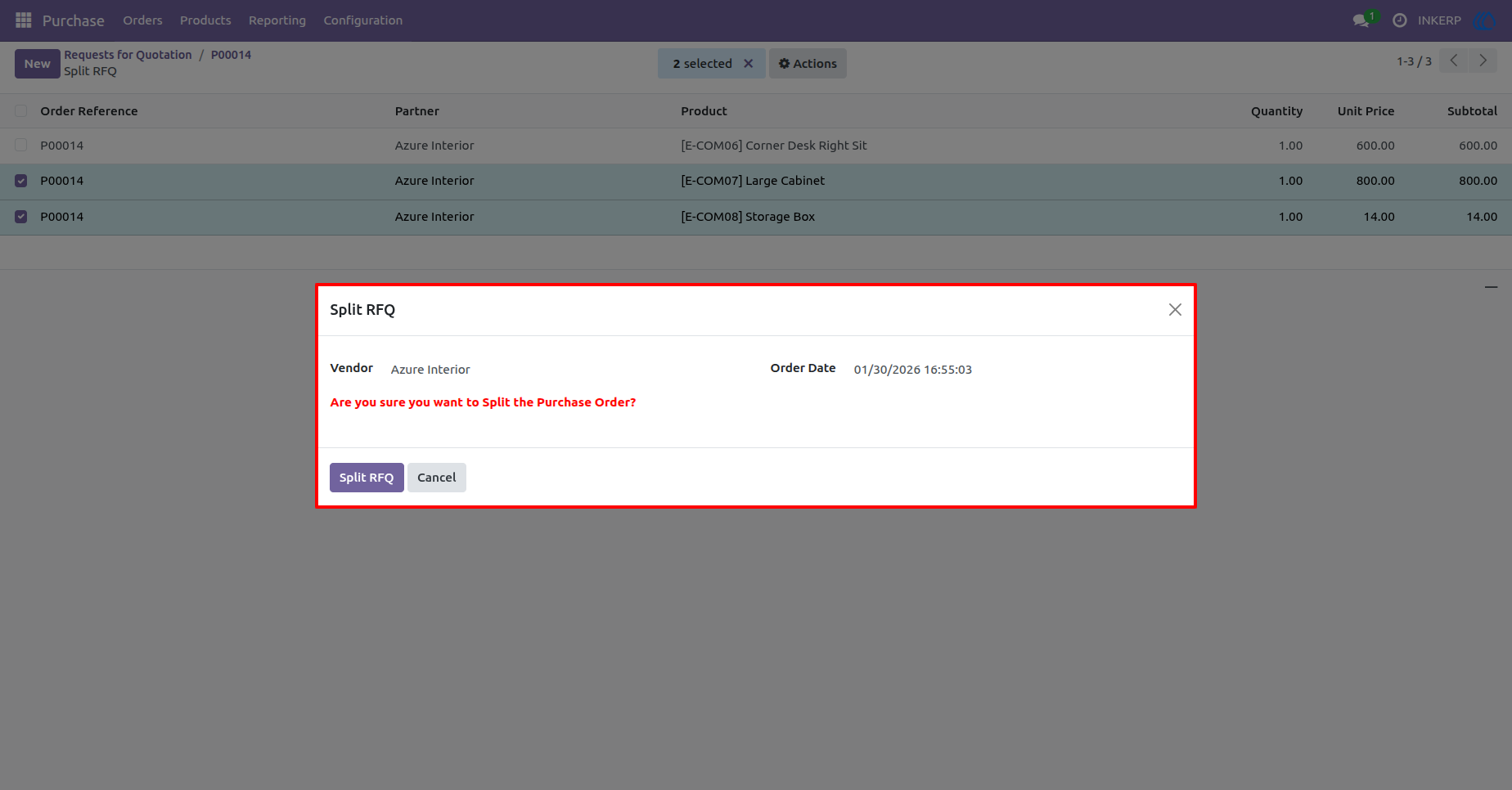
Task: Click the New button
Action: pyautogui.click(x=37, y=64)
